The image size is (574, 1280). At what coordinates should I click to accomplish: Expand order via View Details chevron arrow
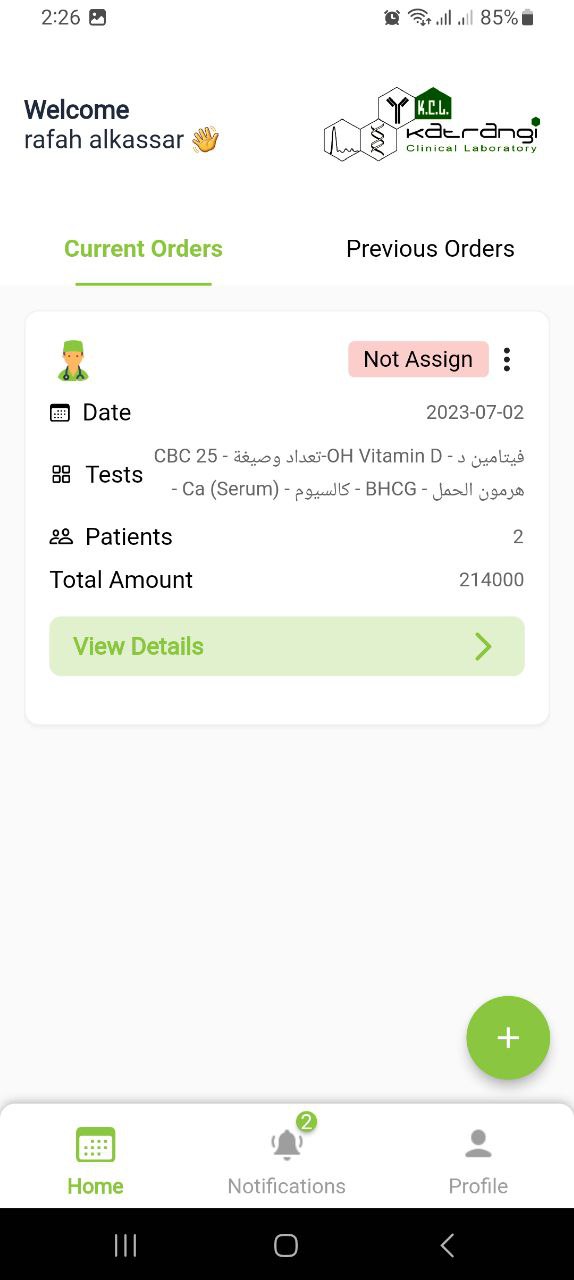tap(483, 647)
